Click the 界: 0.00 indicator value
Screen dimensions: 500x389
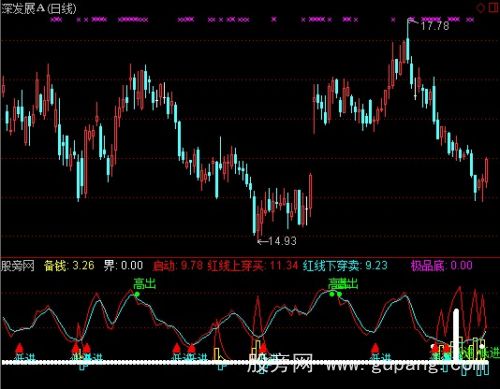[123, 266]
